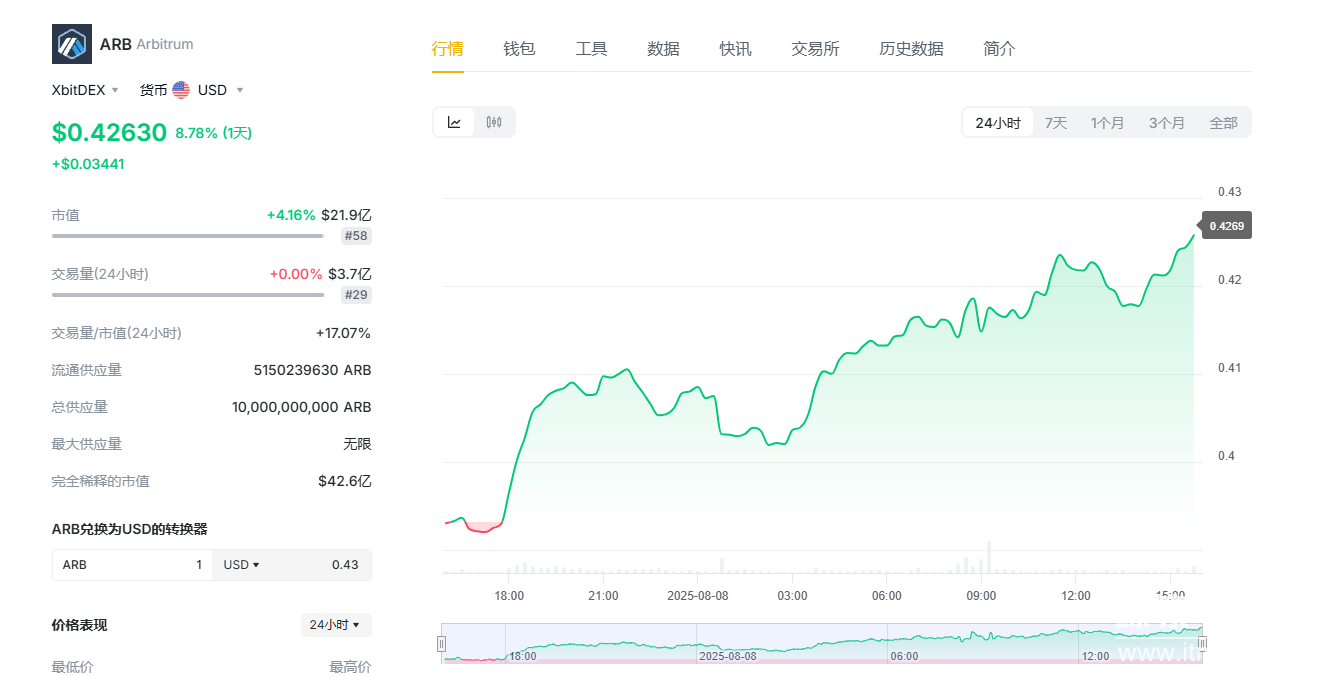The image size is (1317, 677).
Task: Click the US flag currency icon
Action: click(x=181, y=90)
